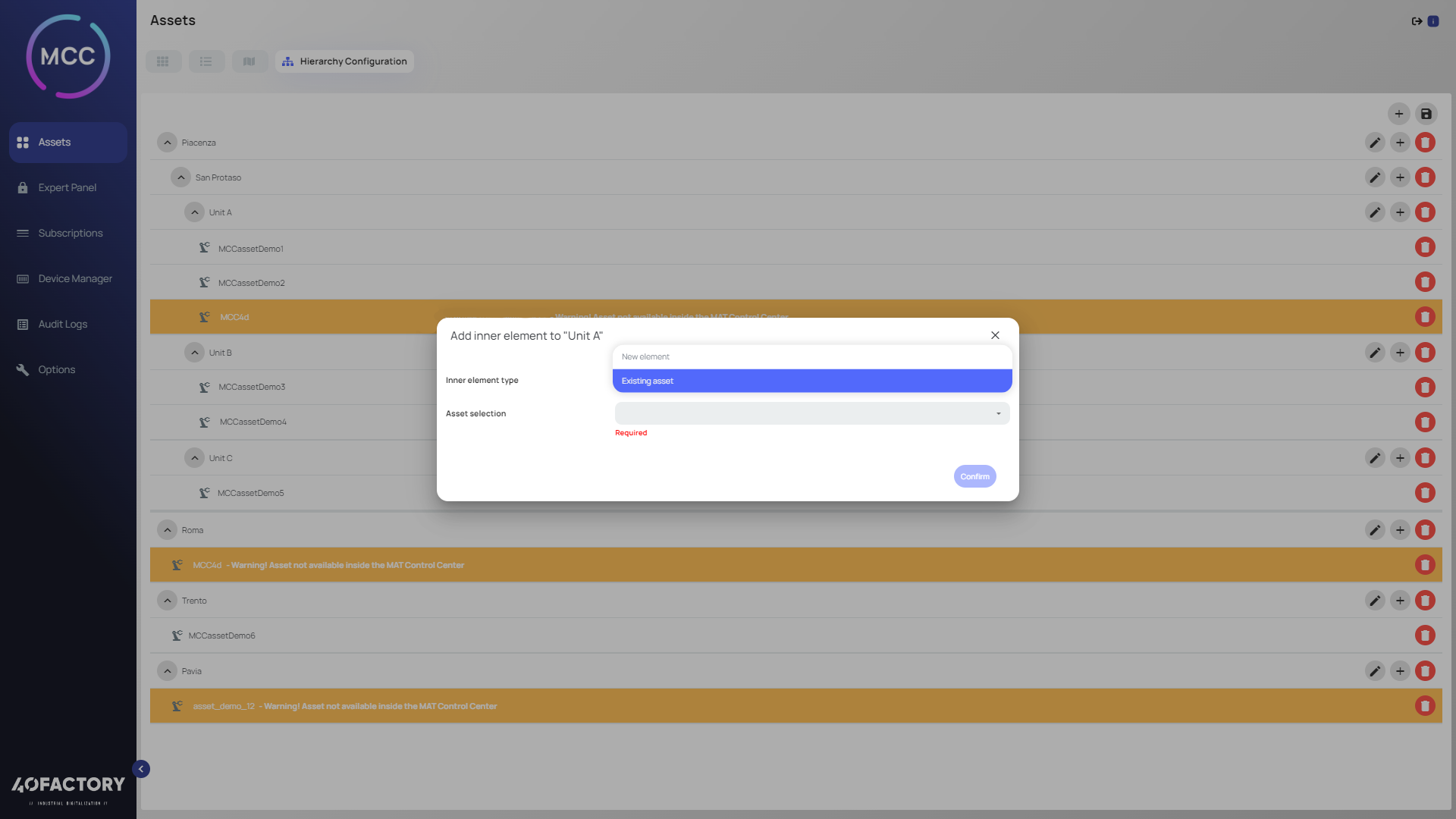Delete the MCCassetDemo1 asset

tap(1425, 247)
